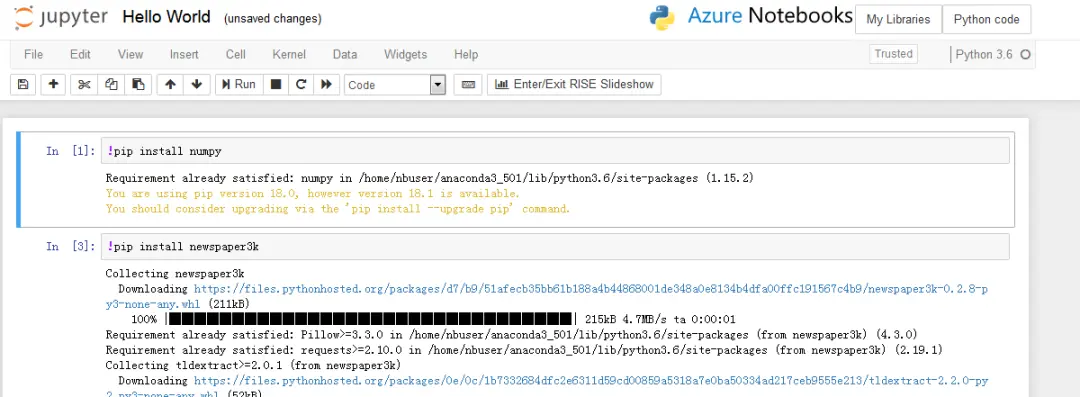Open the Cell menu
The width and height of the screenshot is (1080, 397).
pos(236,54)
